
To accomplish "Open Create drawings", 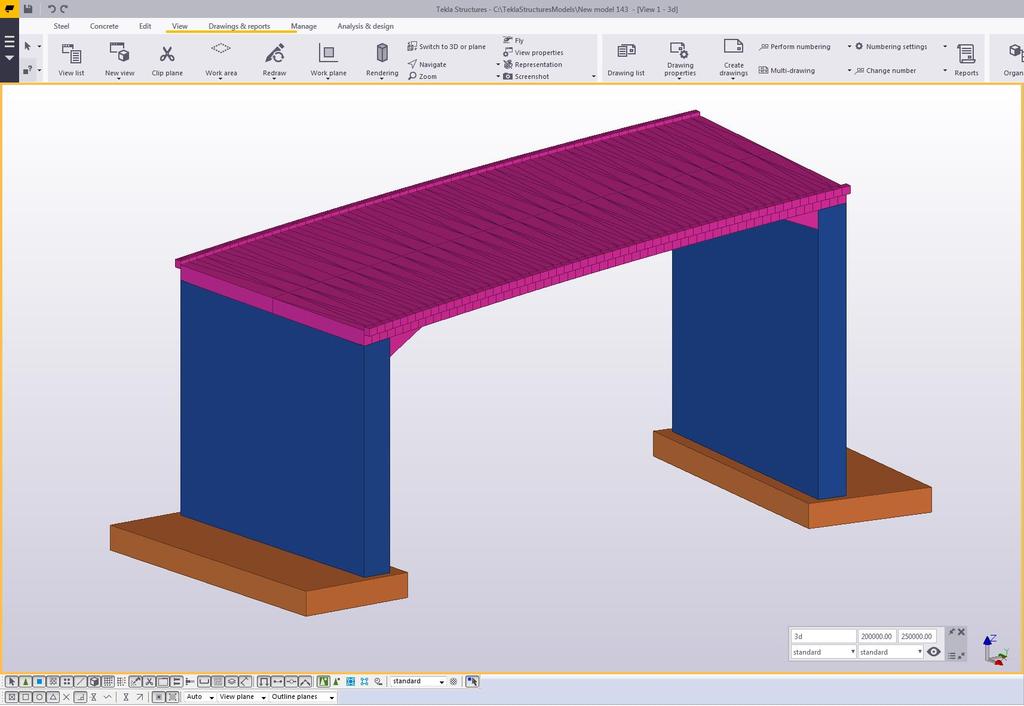I will point(733,57).
